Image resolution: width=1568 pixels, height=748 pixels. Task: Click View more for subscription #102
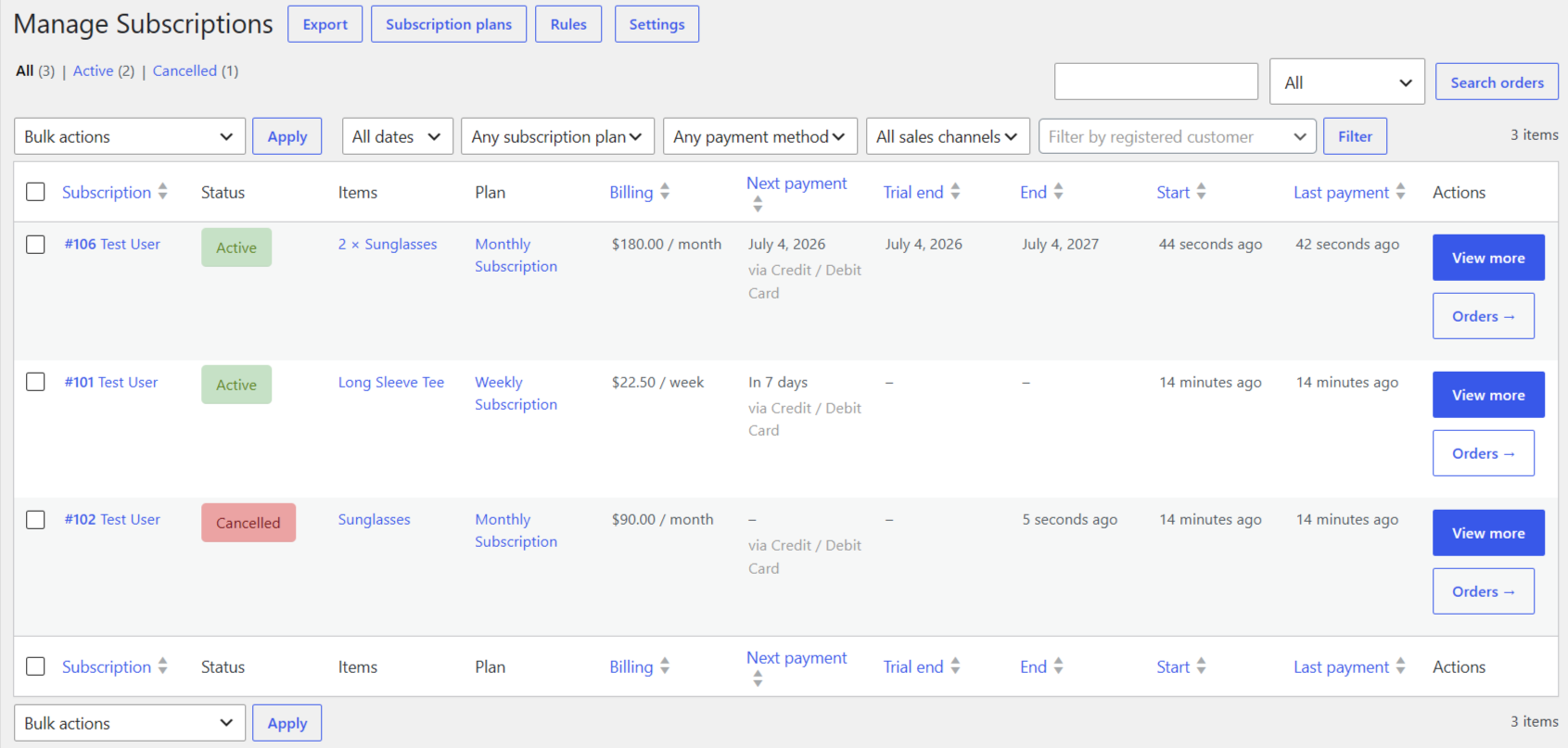click(x=1488, y=533)
